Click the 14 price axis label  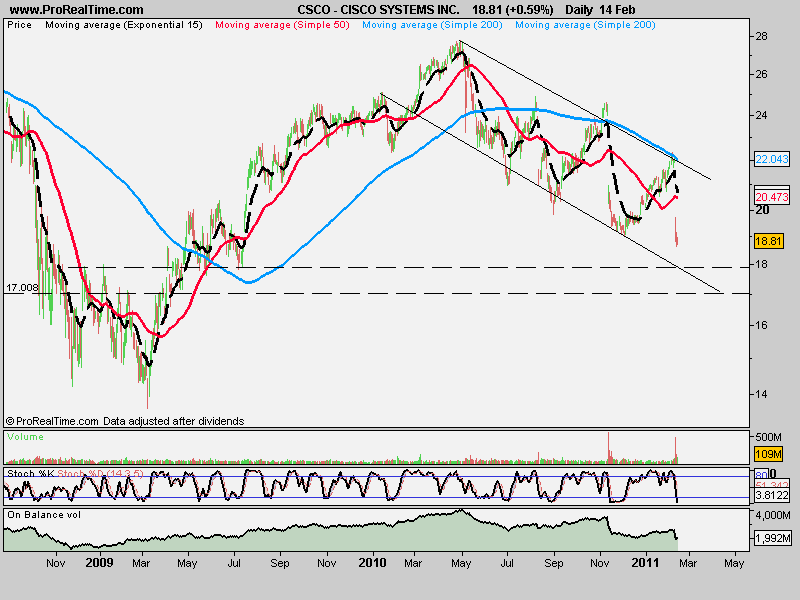coord(762,394)
